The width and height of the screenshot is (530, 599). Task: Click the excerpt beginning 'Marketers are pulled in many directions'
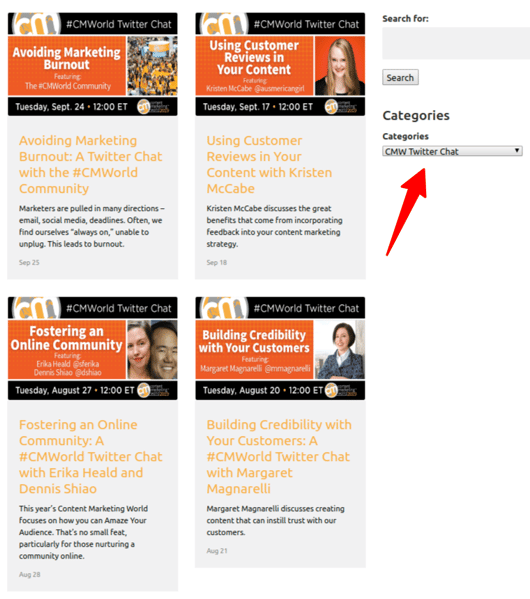pyautogui.click(x=92, y=226)
